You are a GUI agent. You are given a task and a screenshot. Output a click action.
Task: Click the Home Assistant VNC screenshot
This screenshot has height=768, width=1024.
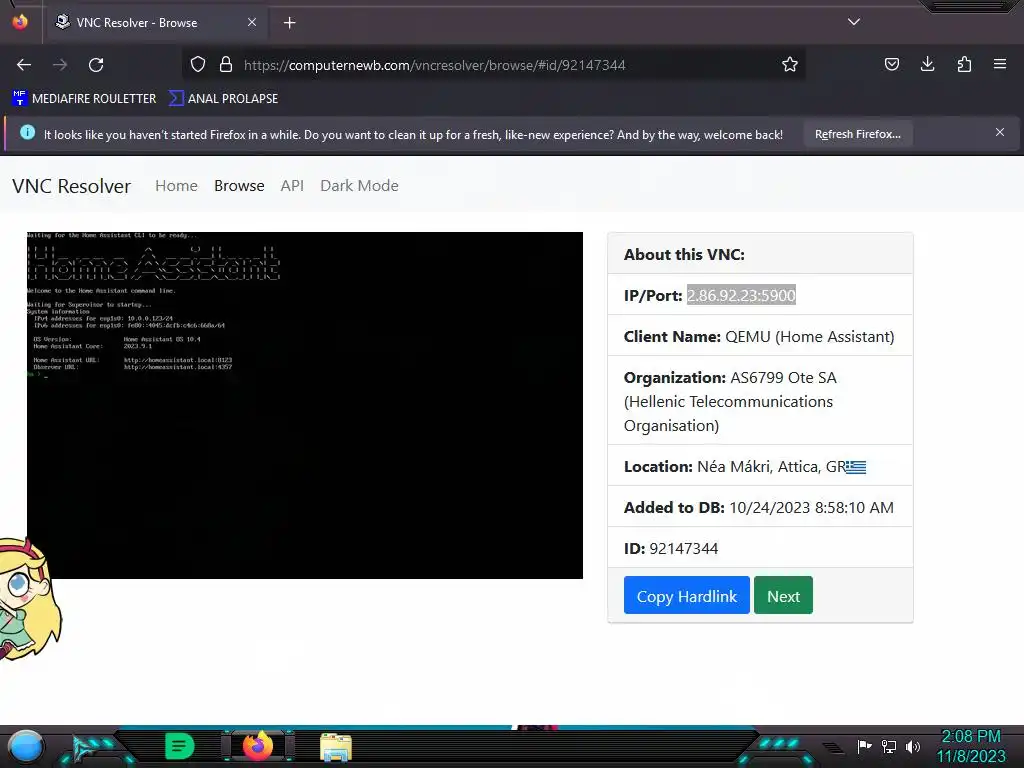(x=305, y=405)
